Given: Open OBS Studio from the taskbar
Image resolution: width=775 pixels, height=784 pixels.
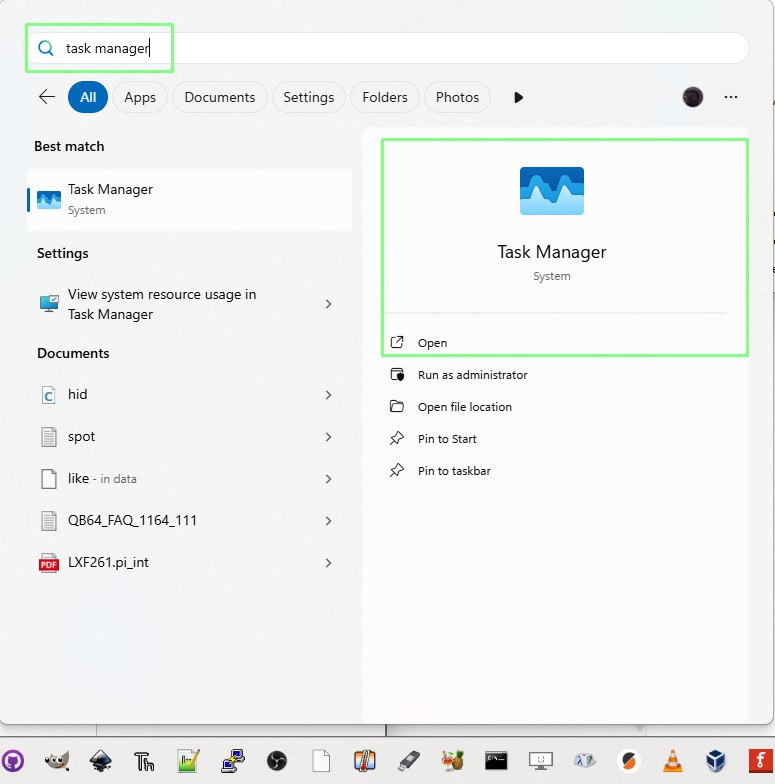Looking at the screenshot, I should (x=277, y=761).
